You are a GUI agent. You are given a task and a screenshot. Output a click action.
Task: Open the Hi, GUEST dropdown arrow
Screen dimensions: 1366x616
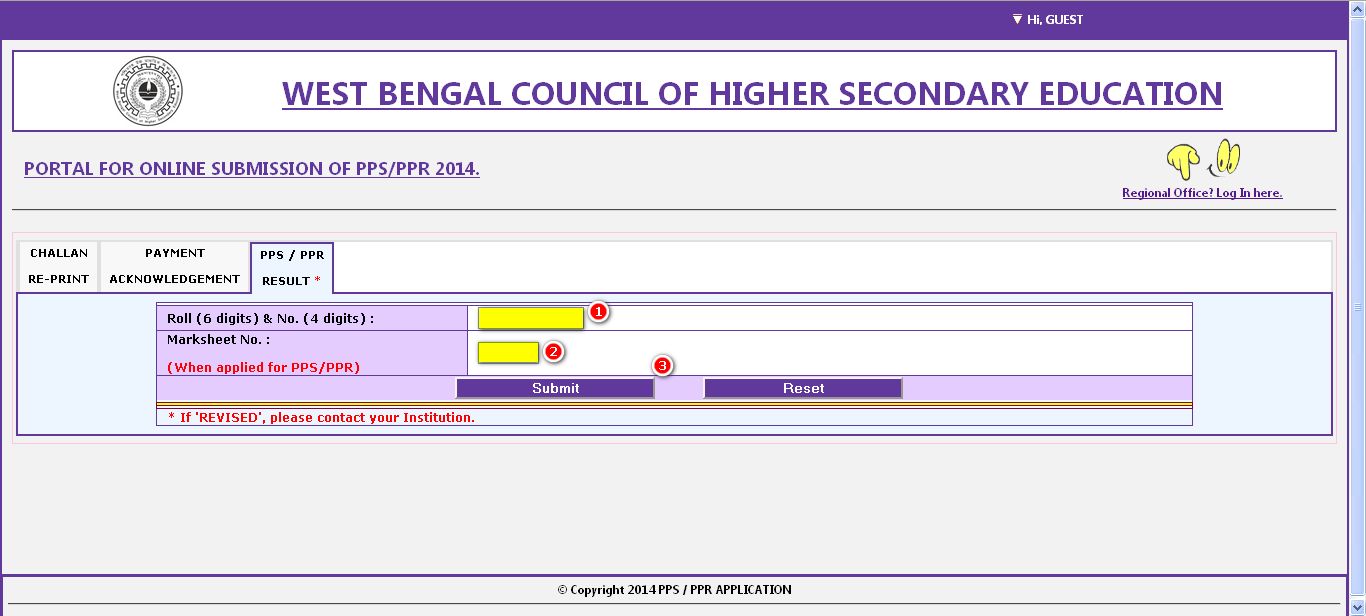[1017, 19]
